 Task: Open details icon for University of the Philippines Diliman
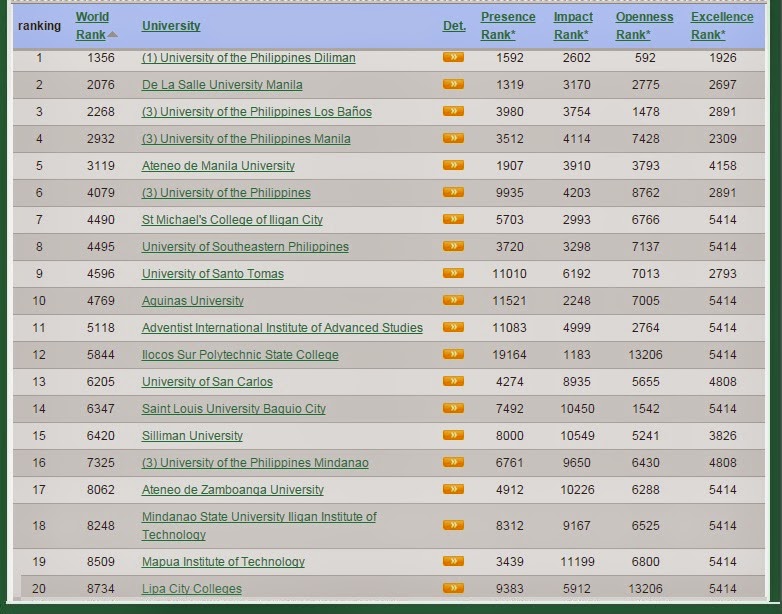[x=453, y=57]
